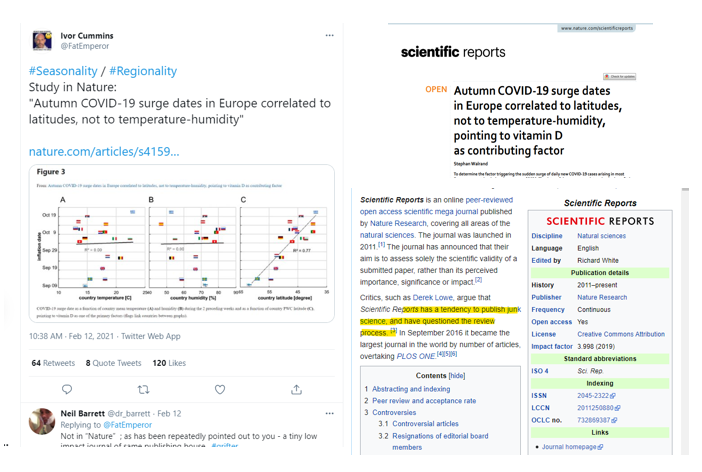Open Figure 3 image thumbnail
Screen dimensions: 702x472
click(182, 244)
